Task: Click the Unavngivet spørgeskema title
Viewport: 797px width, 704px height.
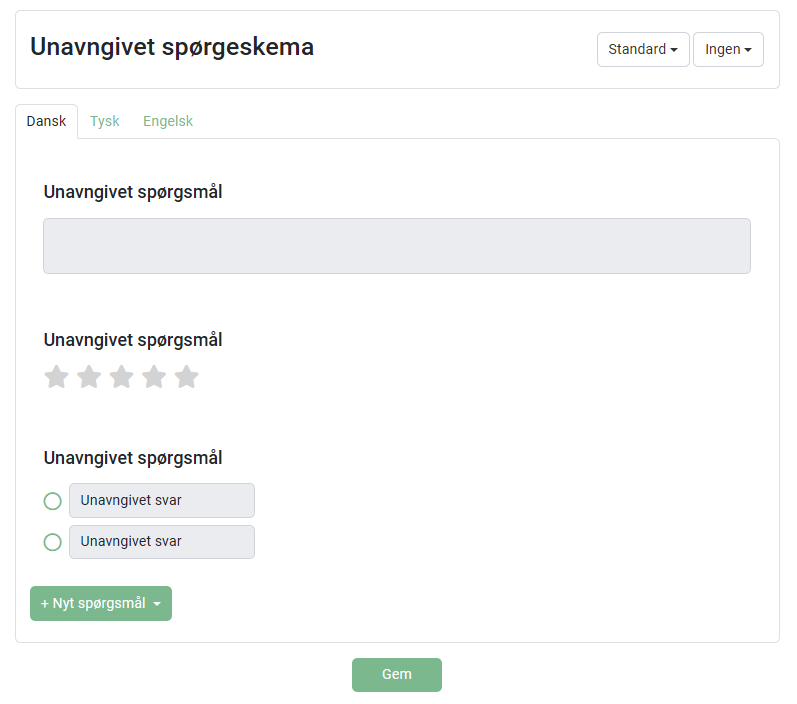Action: point(172,47)
